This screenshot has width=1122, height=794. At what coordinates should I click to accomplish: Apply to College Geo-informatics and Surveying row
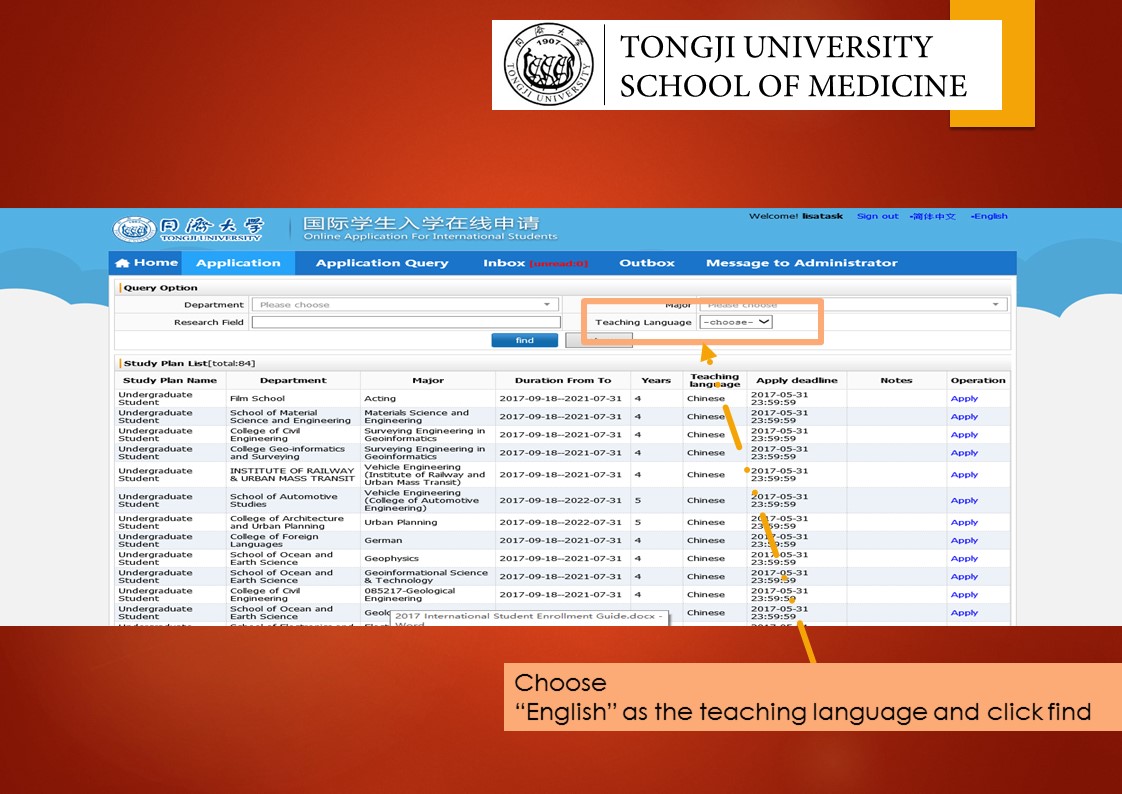964,453
